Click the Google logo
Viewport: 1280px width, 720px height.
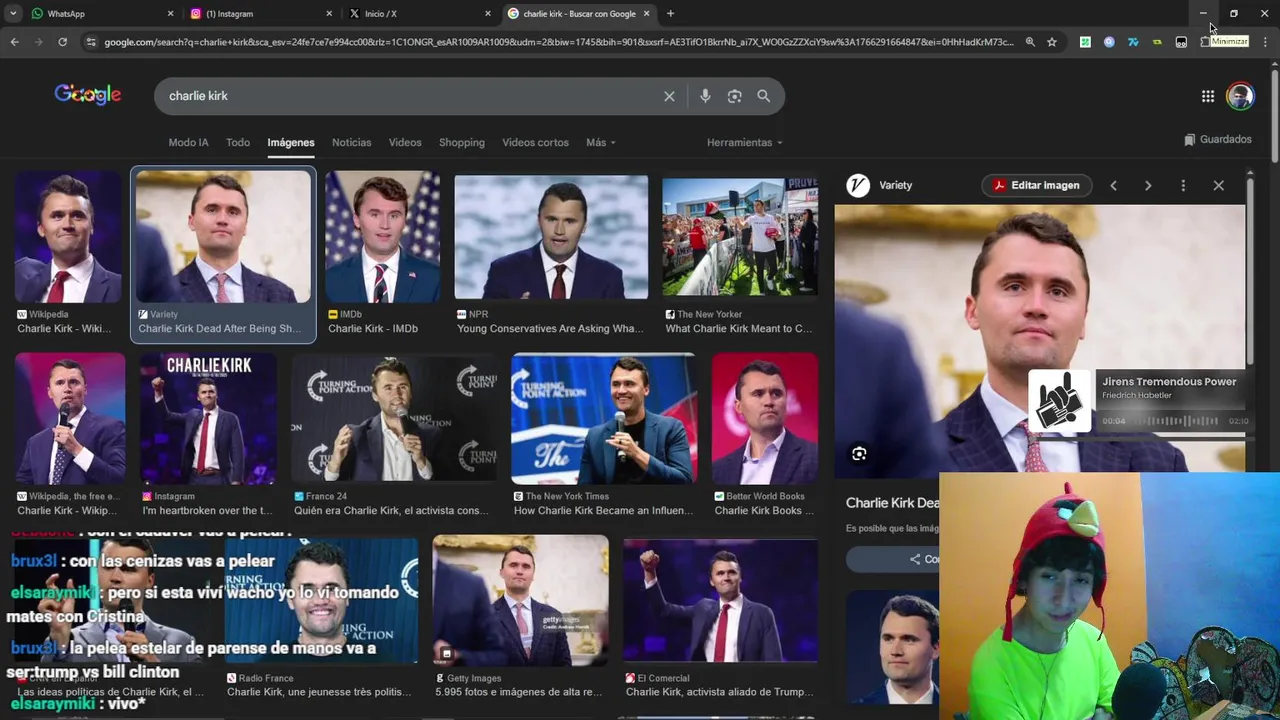pos(88,95)
